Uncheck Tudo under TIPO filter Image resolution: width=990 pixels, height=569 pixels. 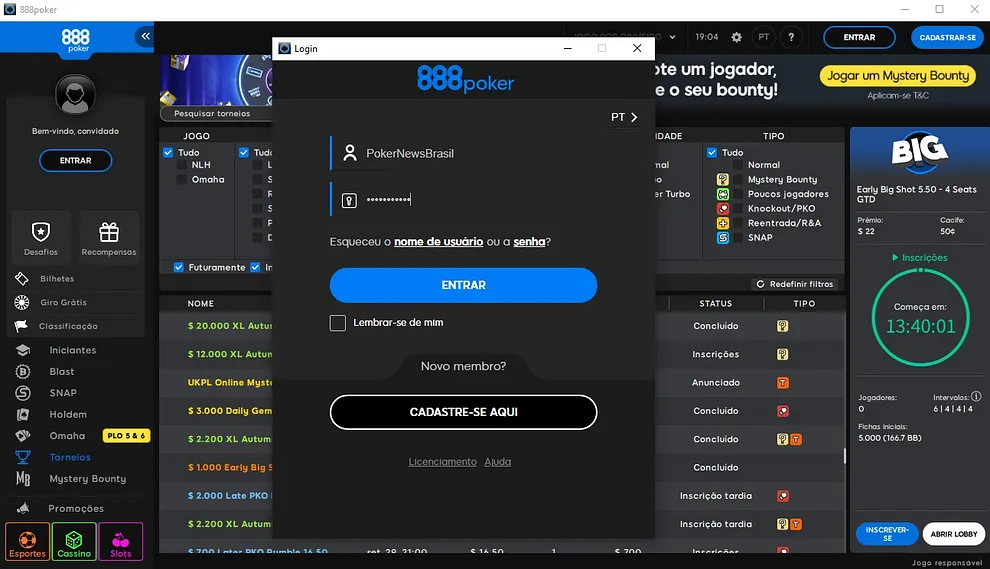click(x=712, y=152)
